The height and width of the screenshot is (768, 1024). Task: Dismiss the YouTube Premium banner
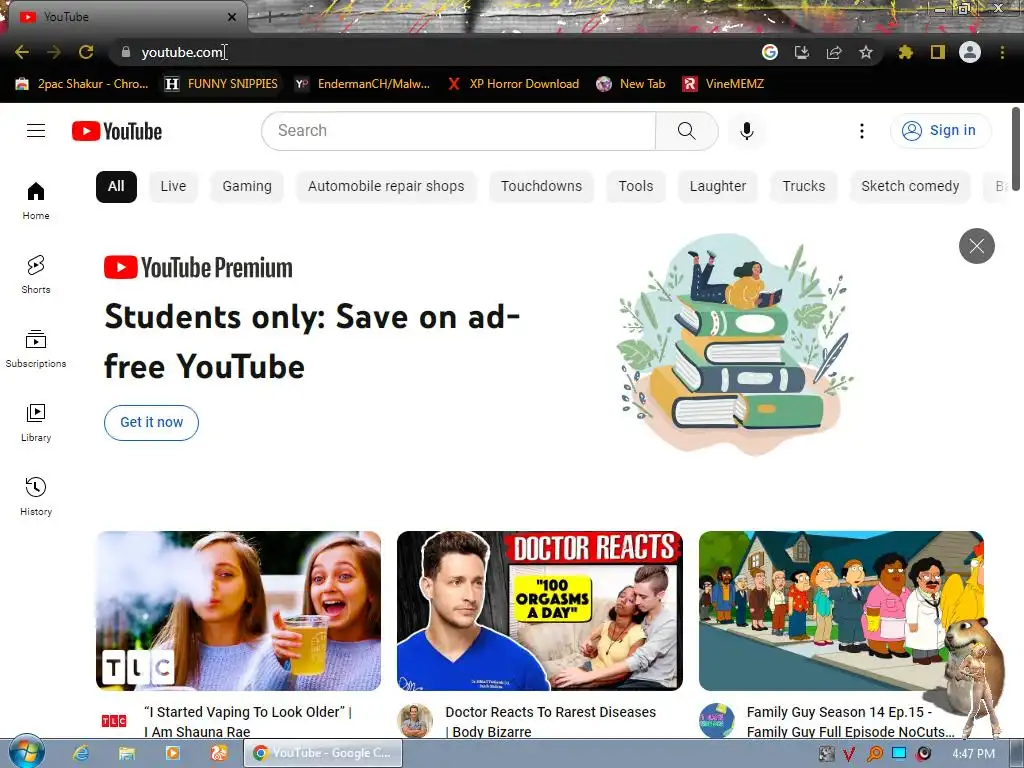point(976,246)
